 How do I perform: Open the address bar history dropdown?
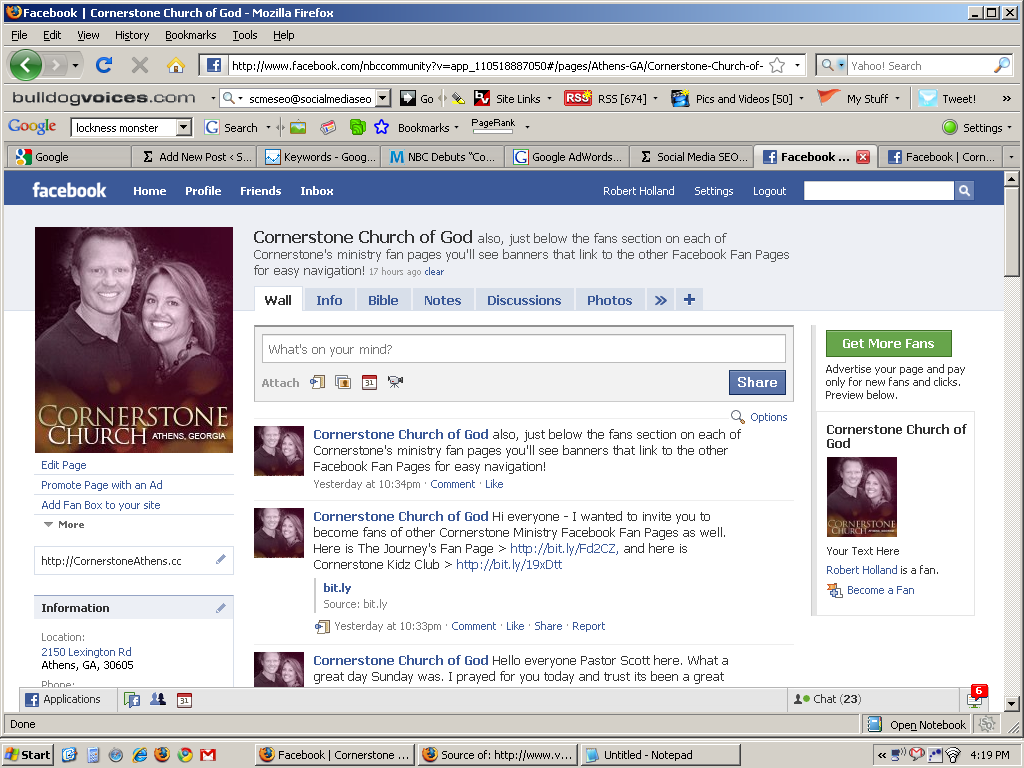point(797,65)
